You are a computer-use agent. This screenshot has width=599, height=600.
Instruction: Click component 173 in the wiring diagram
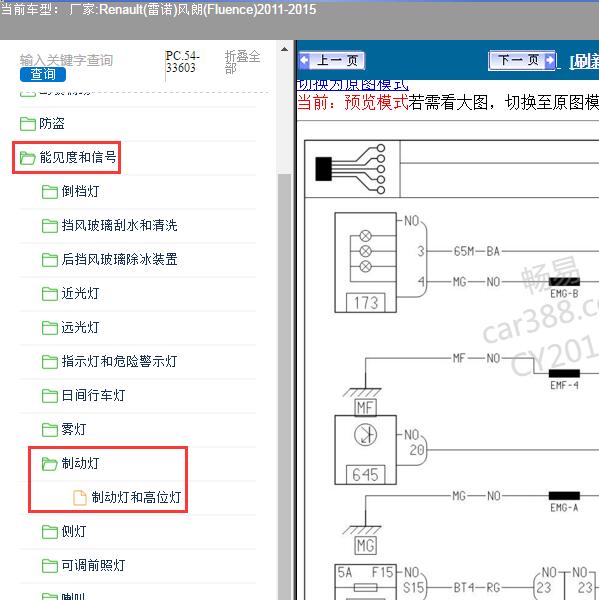366,262
